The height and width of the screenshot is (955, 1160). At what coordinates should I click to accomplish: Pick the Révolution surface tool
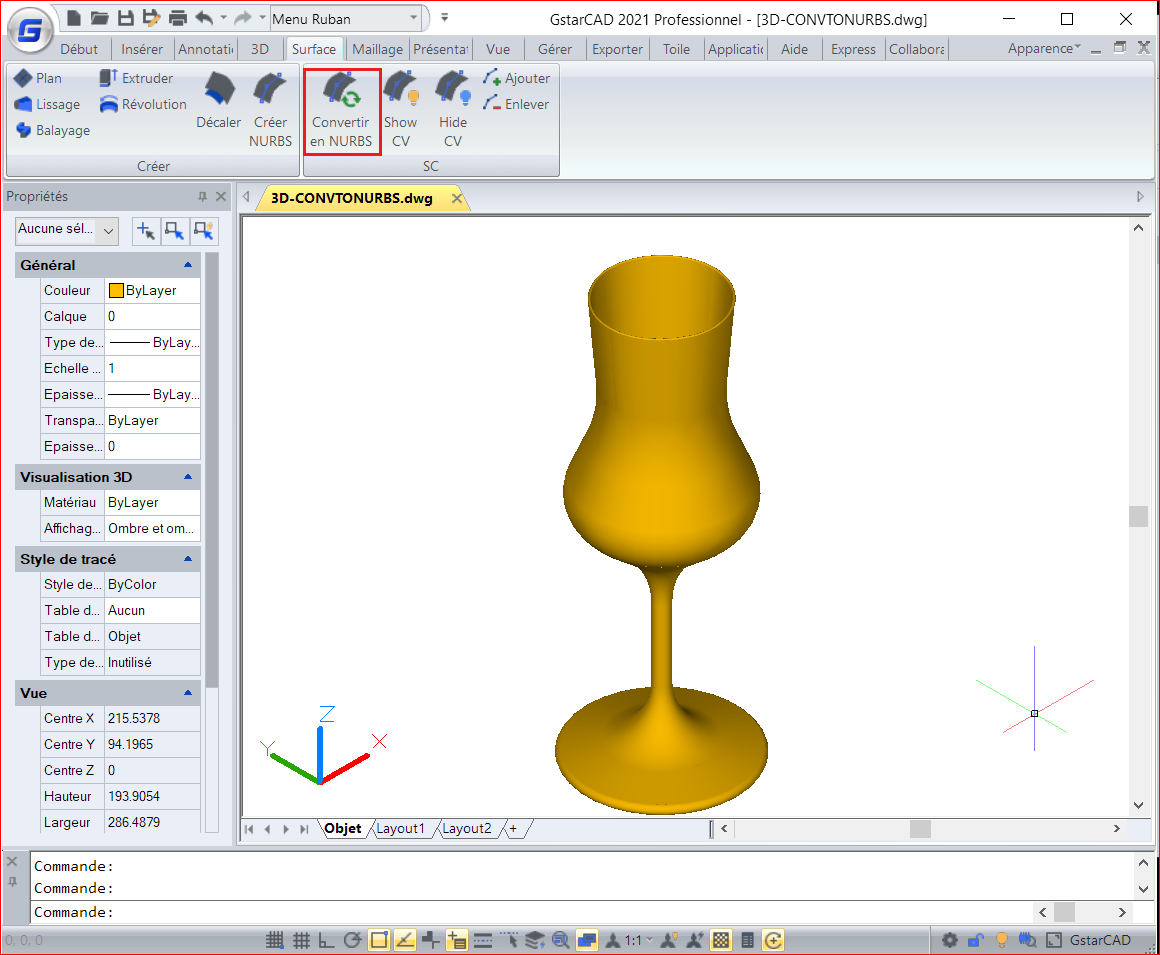click(x=143, y=104)
